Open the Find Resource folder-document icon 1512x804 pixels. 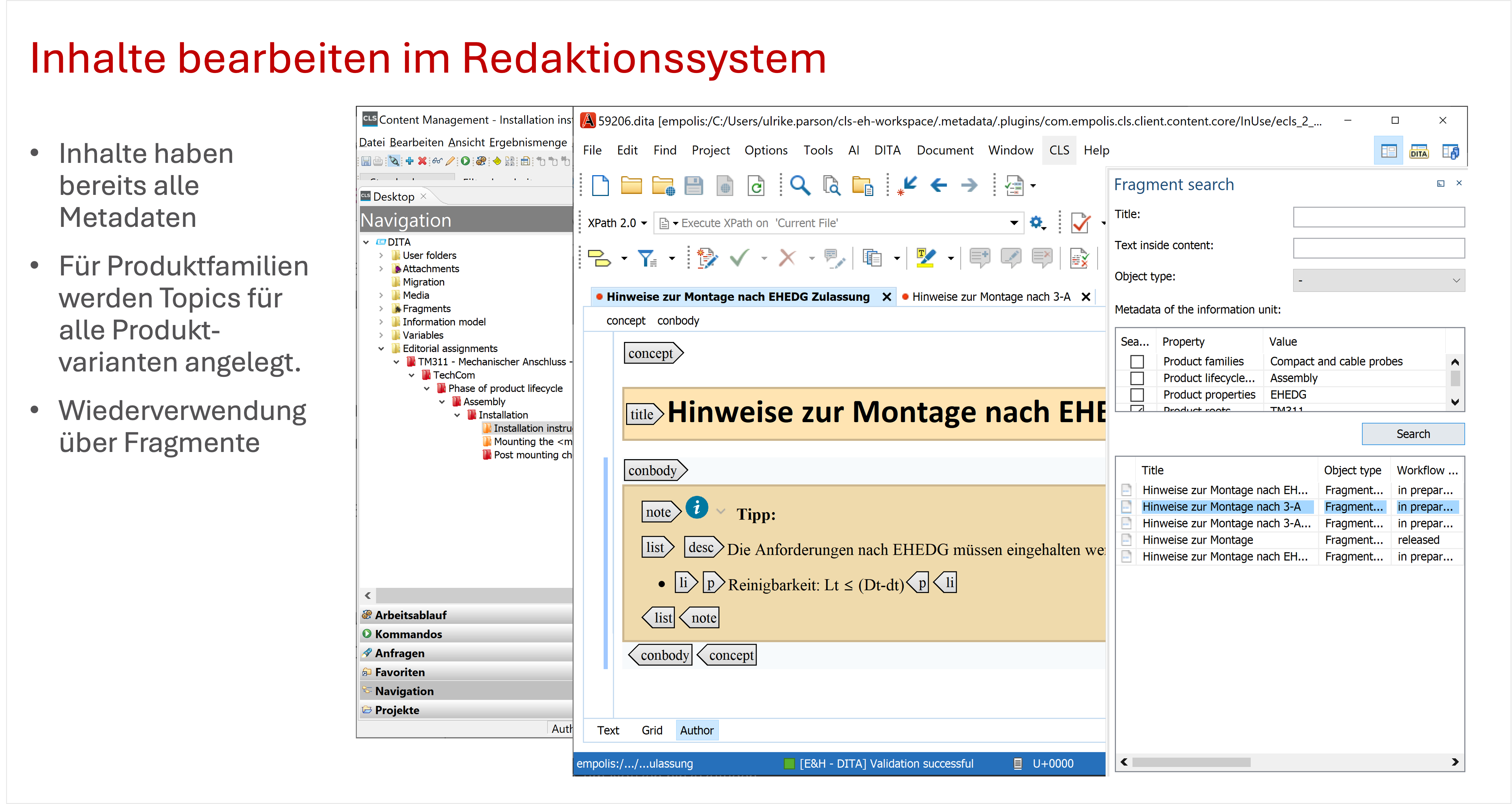pos(862,186)
